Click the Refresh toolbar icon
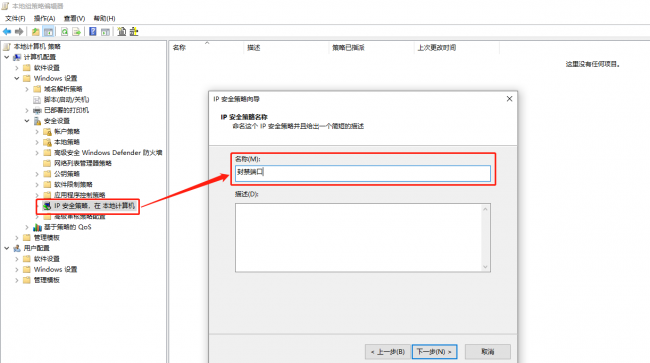 pyautogui.click(x=64, y=31)
